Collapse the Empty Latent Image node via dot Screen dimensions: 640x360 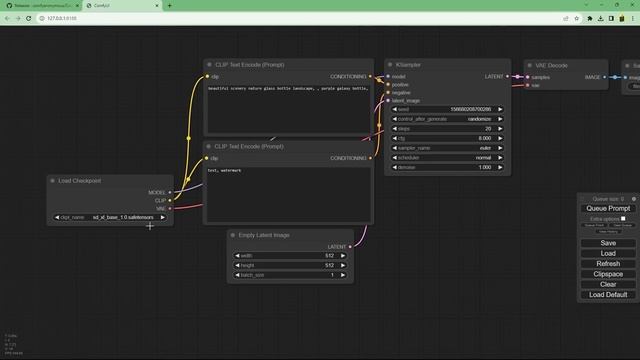(x=233, y=235)
